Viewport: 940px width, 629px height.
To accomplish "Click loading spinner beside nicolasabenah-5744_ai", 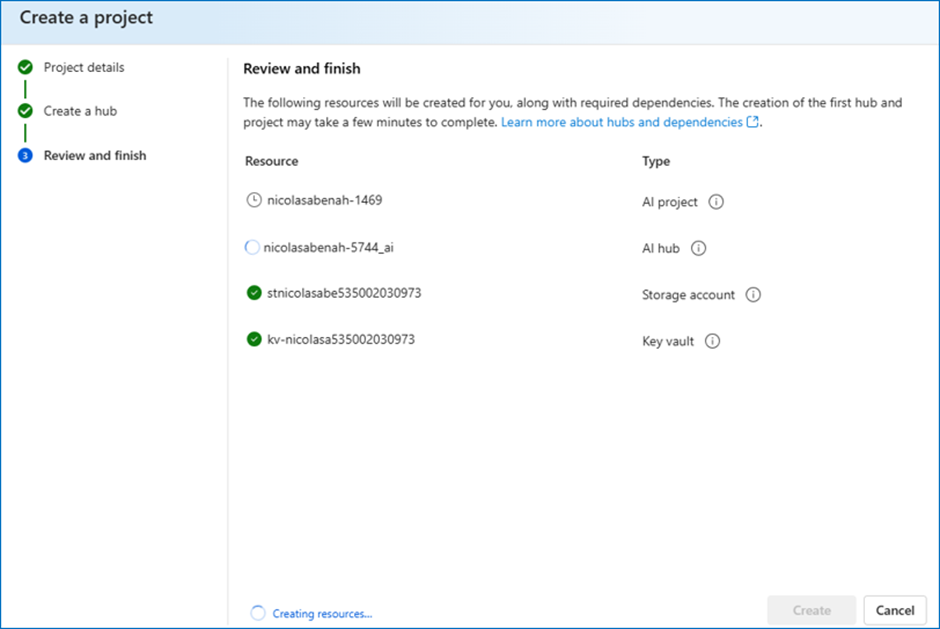I will coord(252,247).
